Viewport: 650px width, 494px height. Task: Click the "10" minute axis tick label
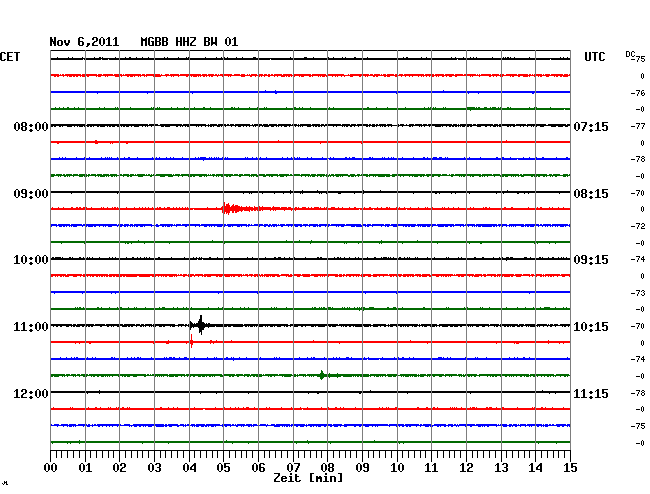tap(397, 468)
